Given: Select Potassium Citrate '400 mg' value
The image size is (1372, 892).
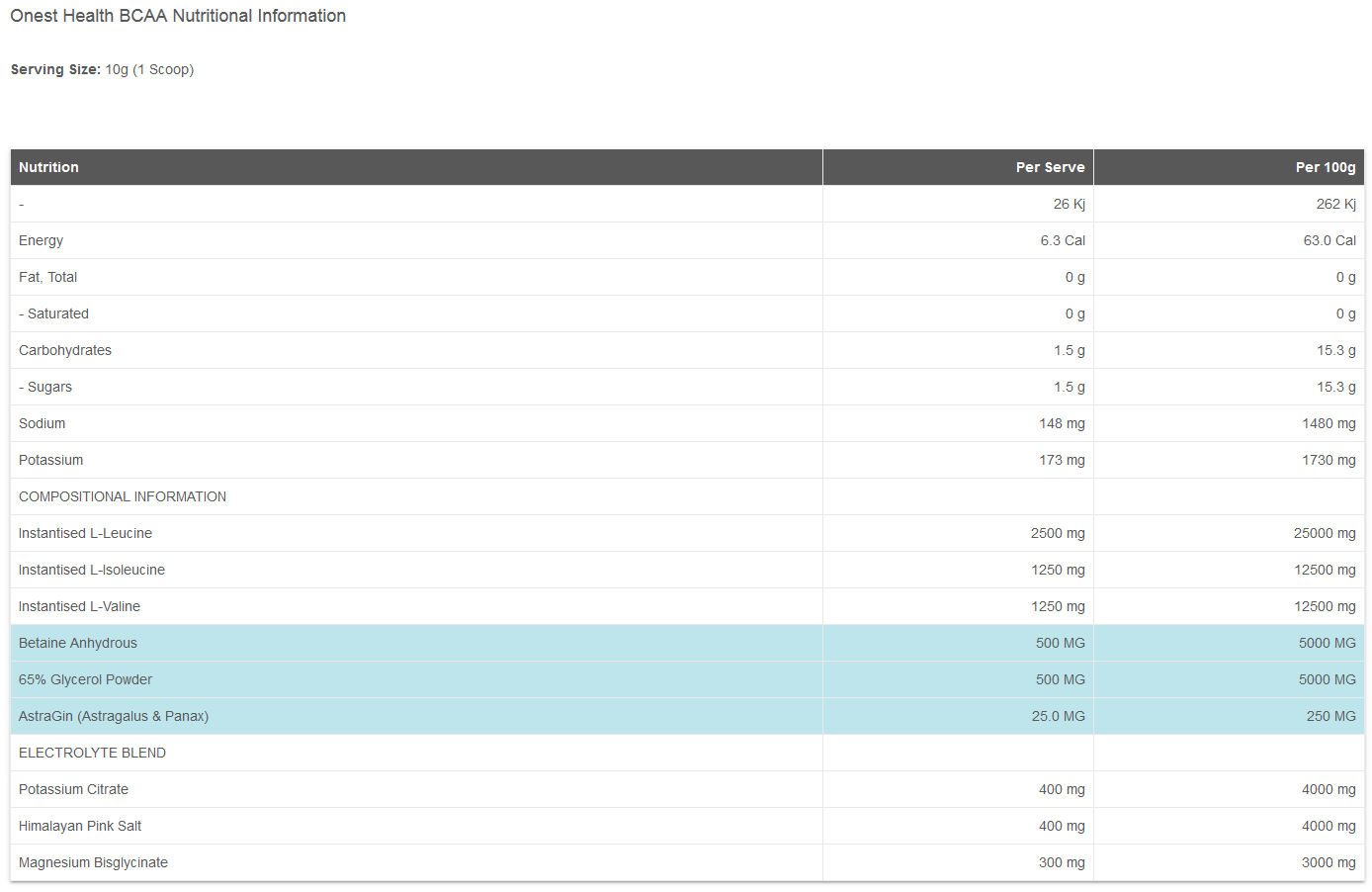Looking at the screenshot, I should [1062, 789].
